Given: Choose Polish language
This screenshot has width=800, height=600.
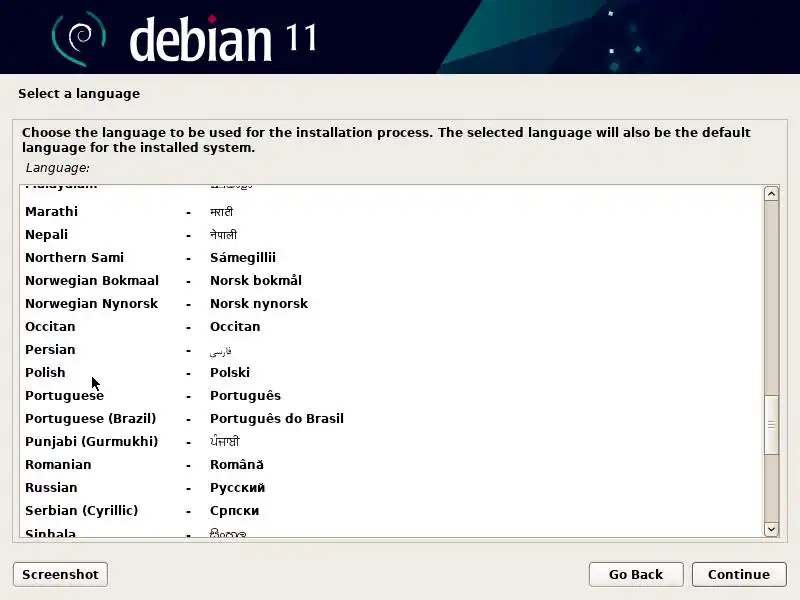Looking at the screenshot, I should 392,372.
